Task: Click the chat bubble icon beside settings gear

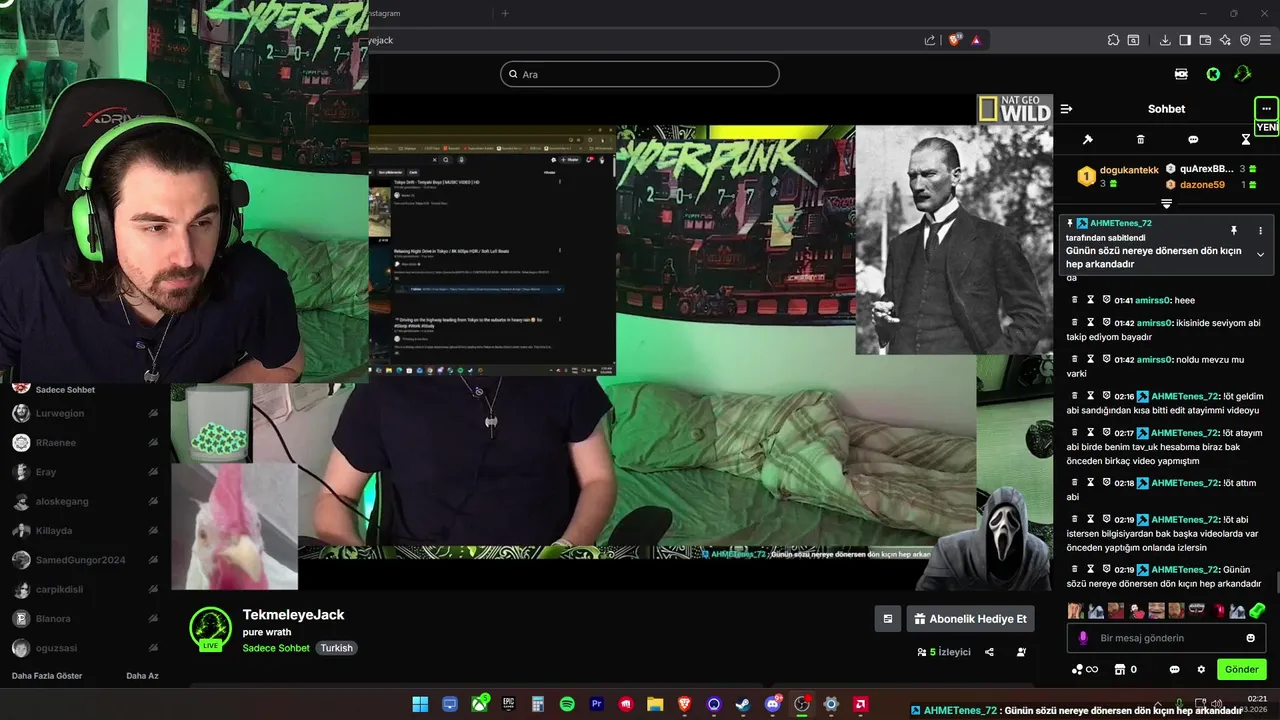Action: [x=1174, y=669]
